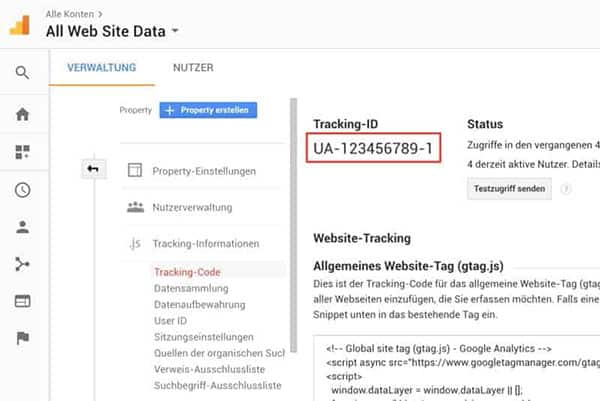Click the Testzugriff senden button

click(509, 188)
